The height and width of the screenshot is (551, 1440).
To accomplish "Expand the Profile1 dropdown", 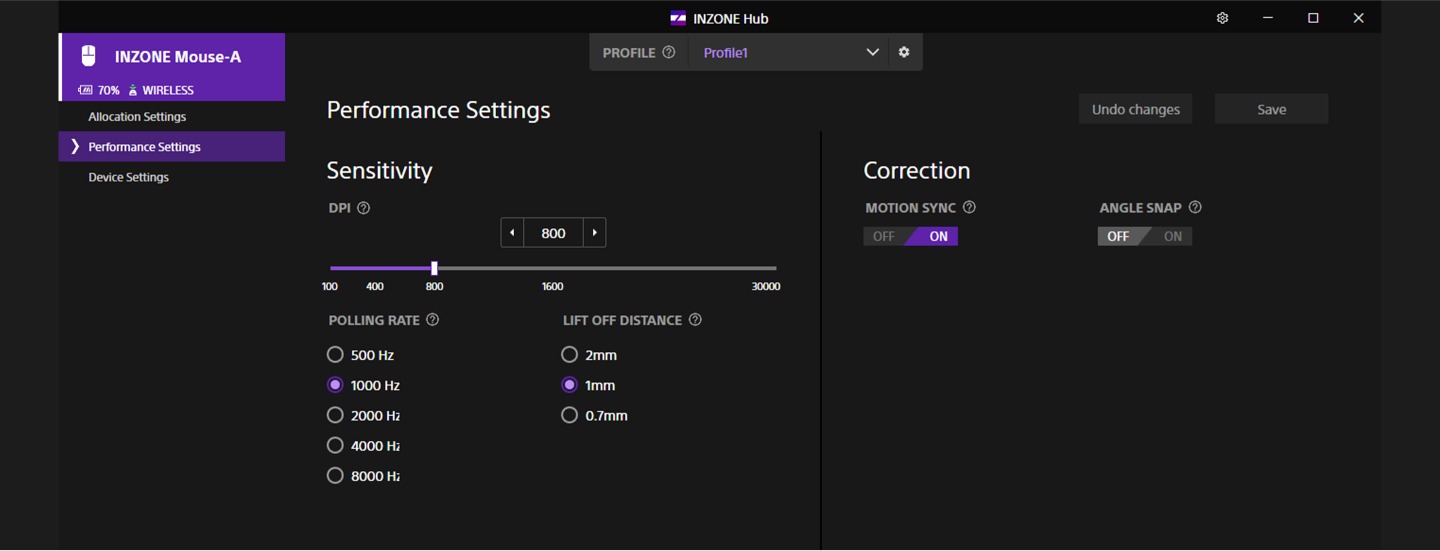I will click(x=872, y=52).
